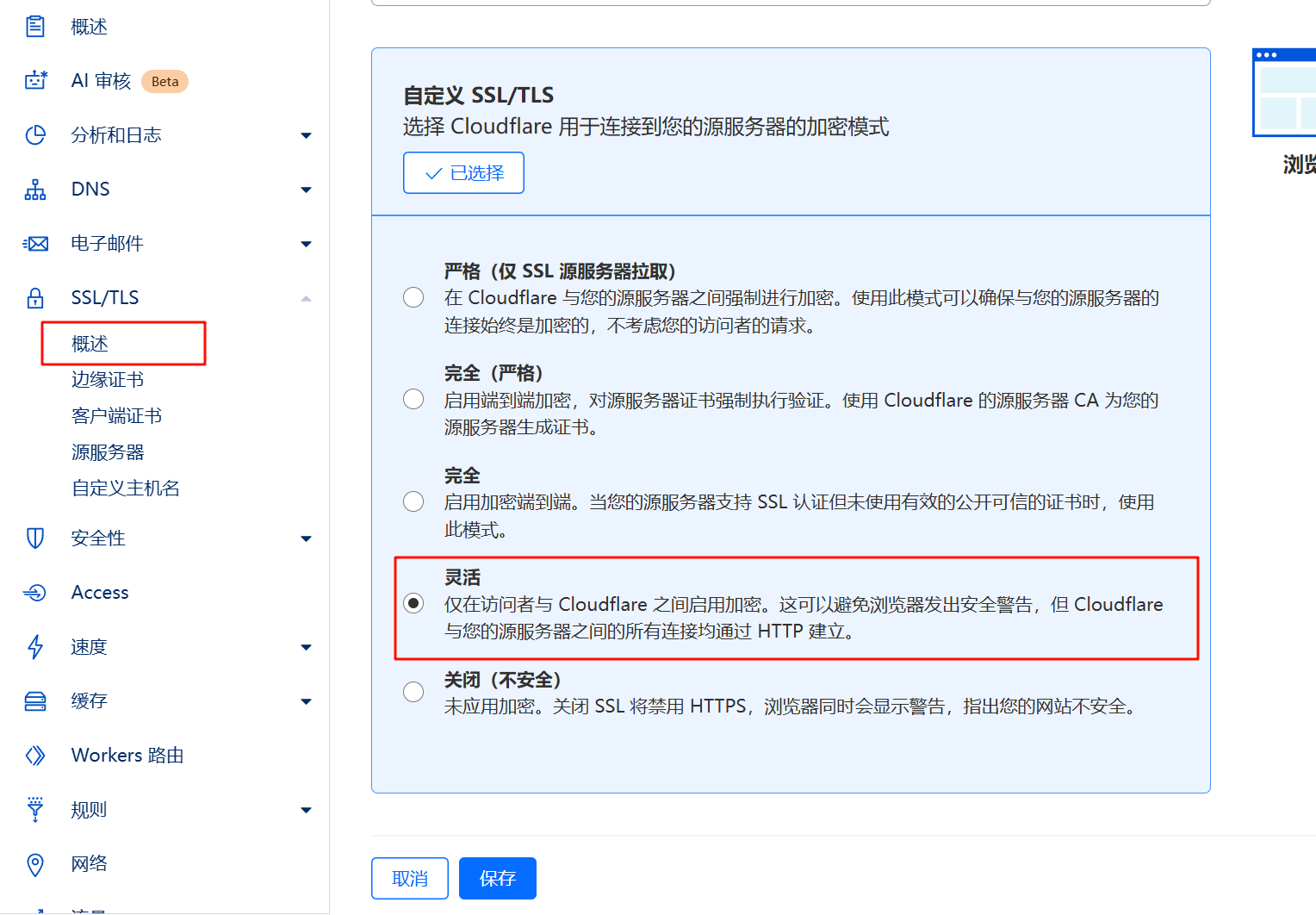
Task: Select the 完全 encryption mode radio button
Action: pos(413,501)
